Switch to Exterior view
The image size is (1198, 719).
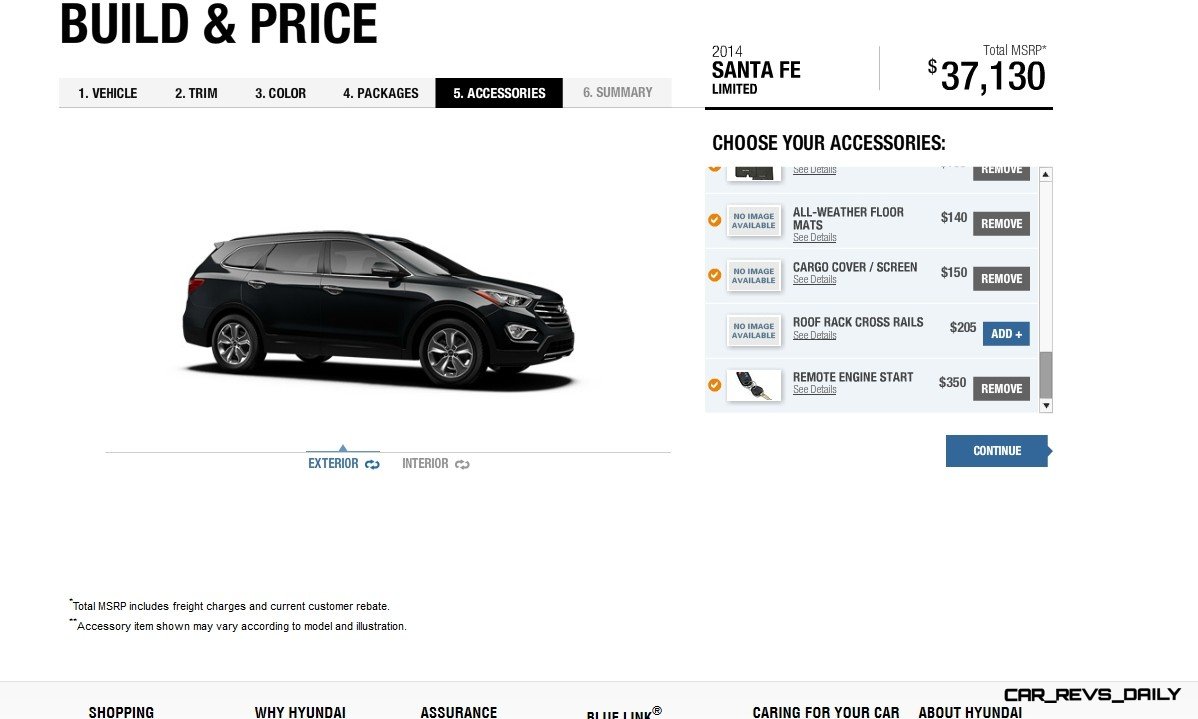pos(333,464)
